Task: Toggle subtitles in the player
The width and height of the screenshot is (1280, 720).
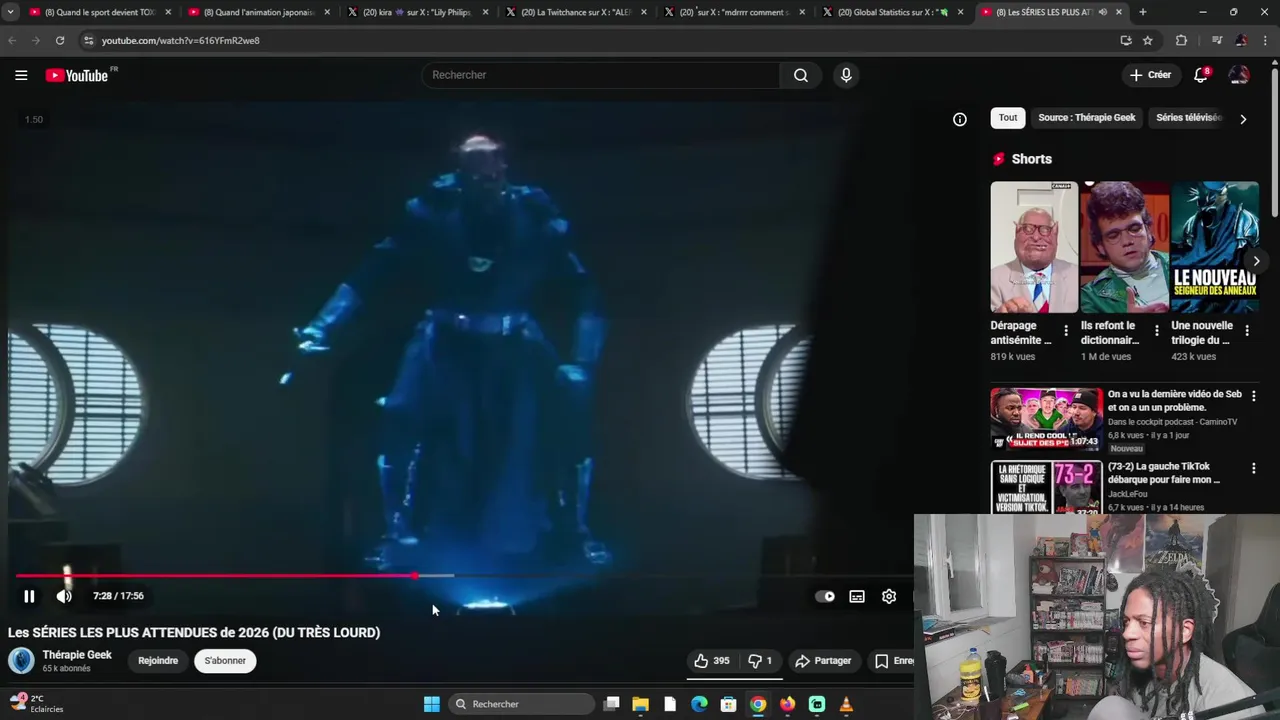Action: pos(857,596)
